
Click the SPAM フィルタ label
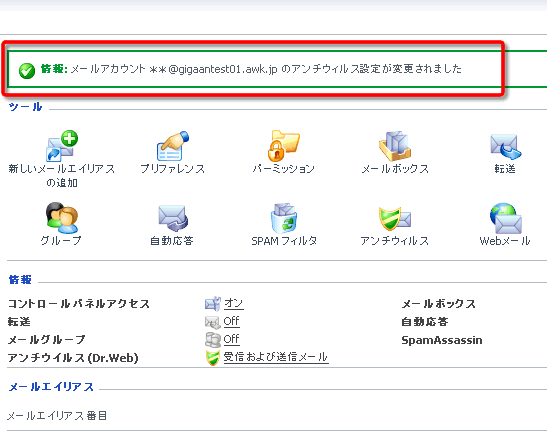pos(284,241)
